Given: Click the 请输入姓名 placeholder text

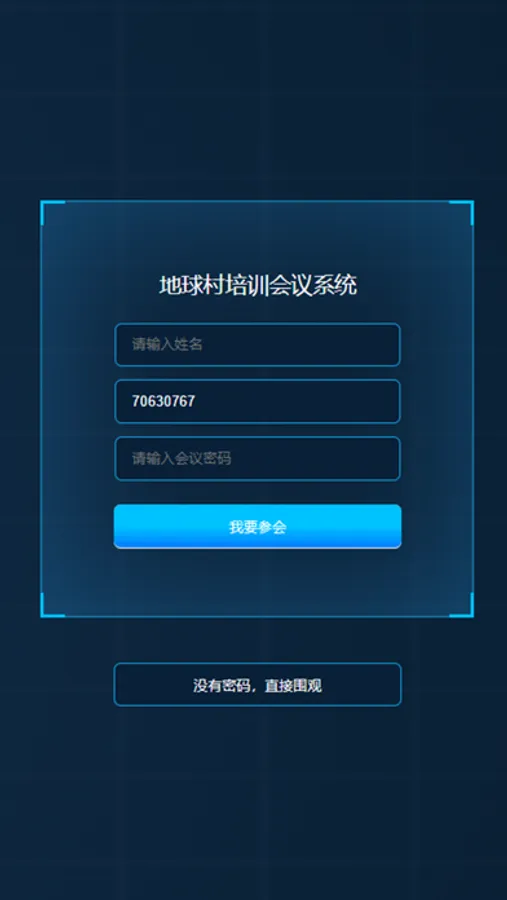Looking at the screenshot, I should coord(167,344).
